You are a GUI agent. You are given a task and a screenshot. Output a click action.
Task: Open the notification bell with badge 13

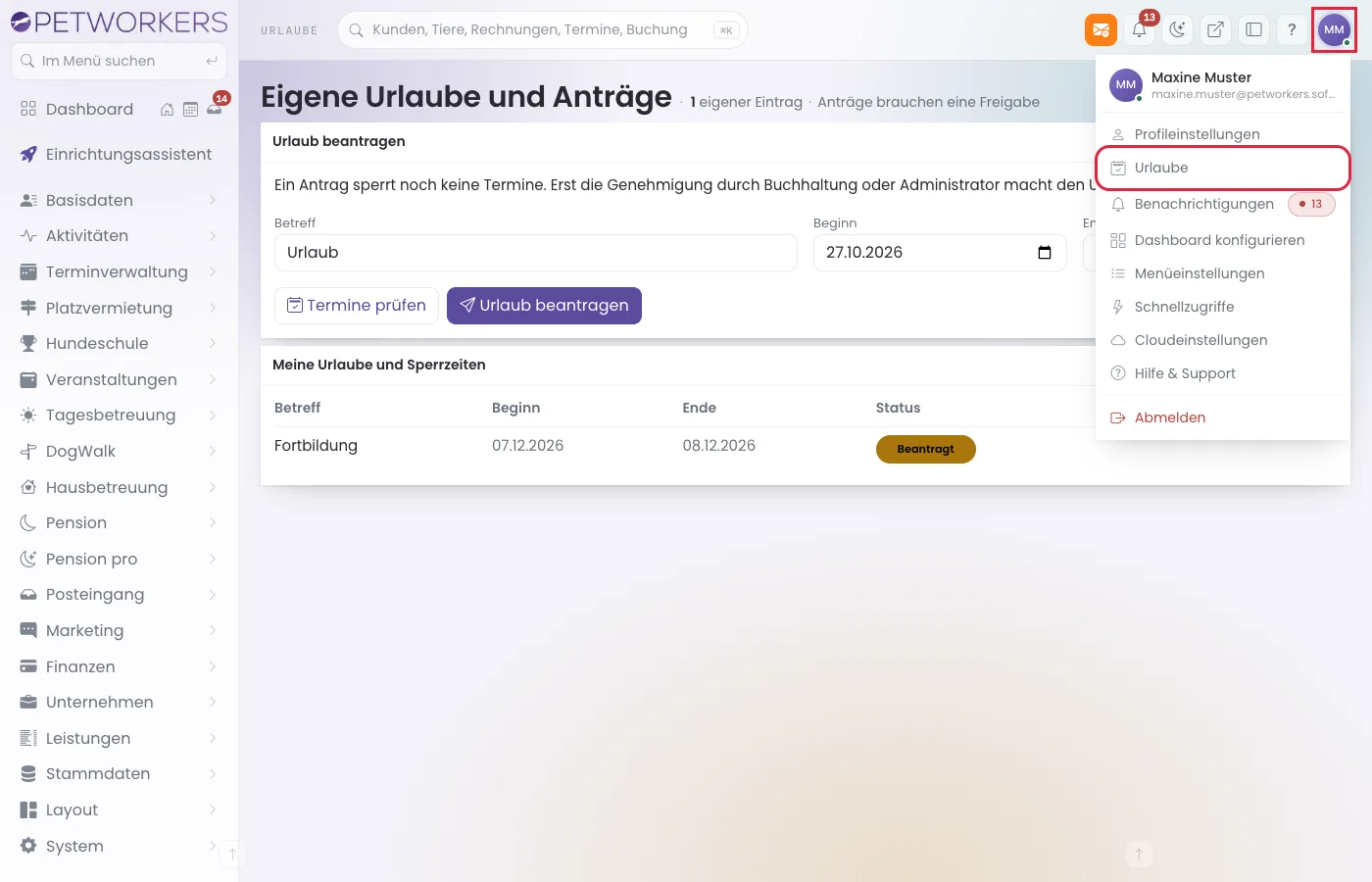pyautogui.click(x=1140, y=29)
